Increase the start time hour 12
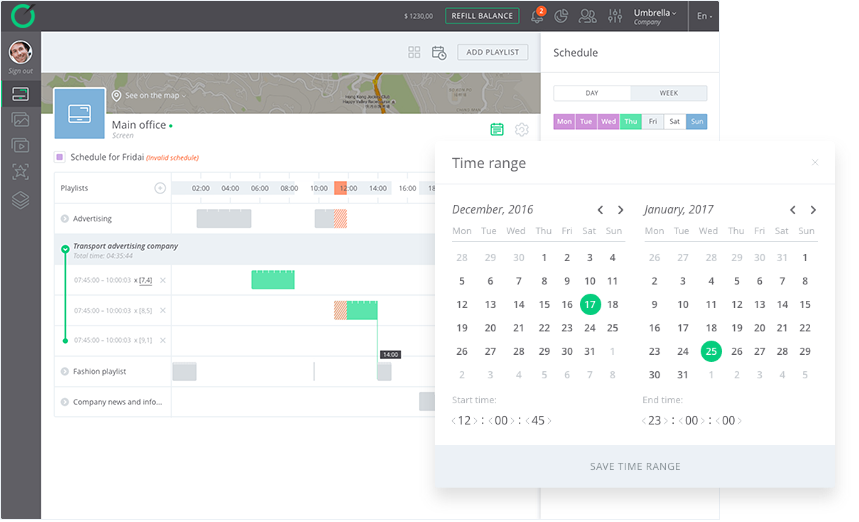859x522 pixels. click(475, 421)
